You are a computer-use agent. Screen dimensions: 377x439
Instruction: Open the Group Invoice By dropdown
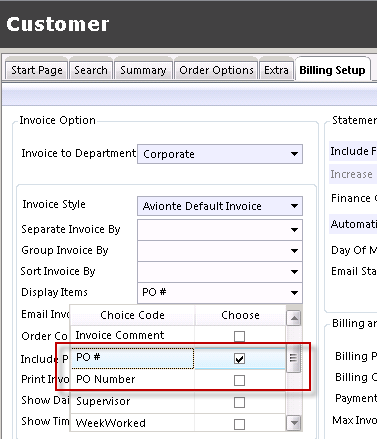click(294, 251)
